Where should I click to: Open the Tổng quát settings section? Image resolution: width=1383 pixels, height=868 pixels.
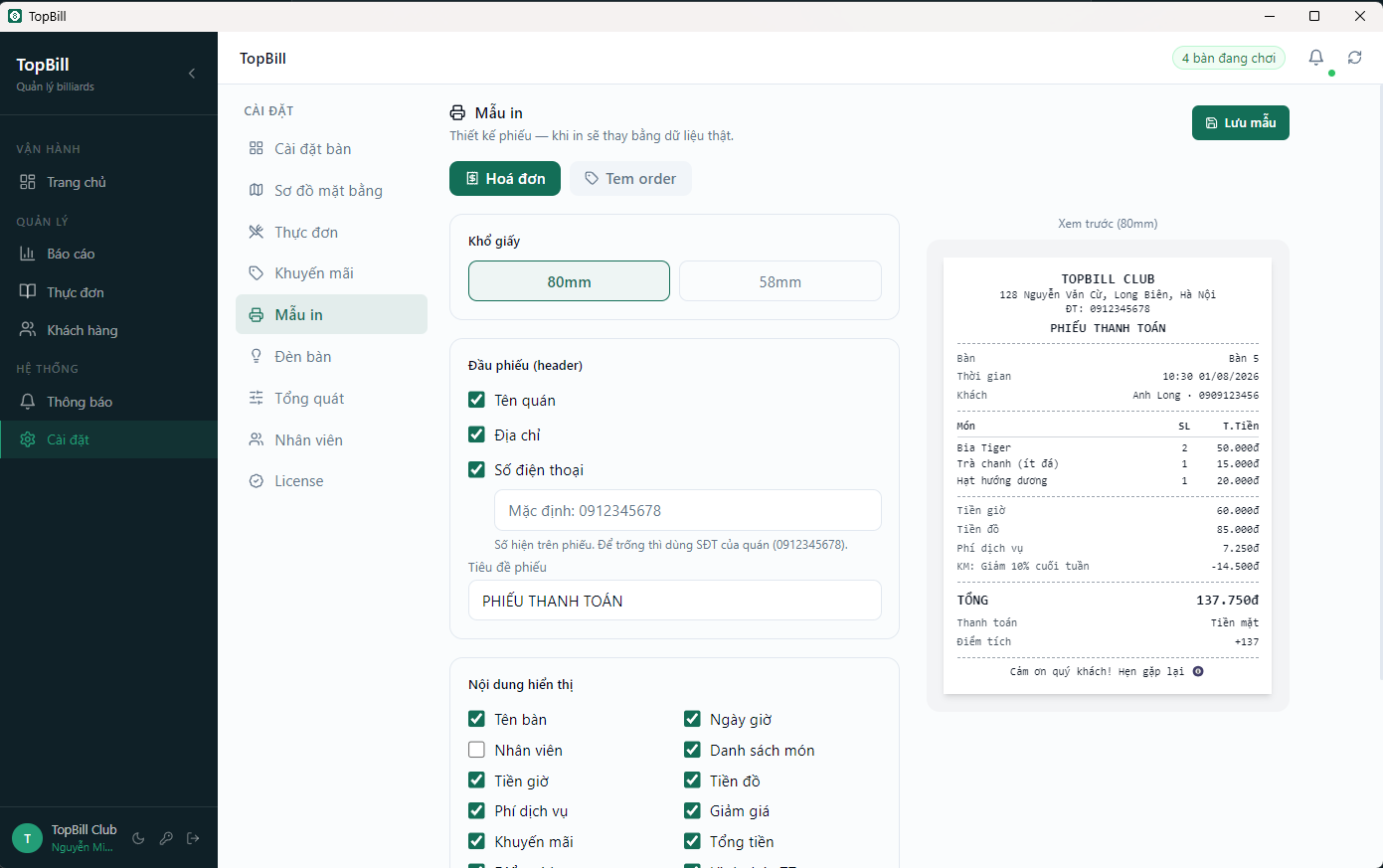[x=331, y=399]
